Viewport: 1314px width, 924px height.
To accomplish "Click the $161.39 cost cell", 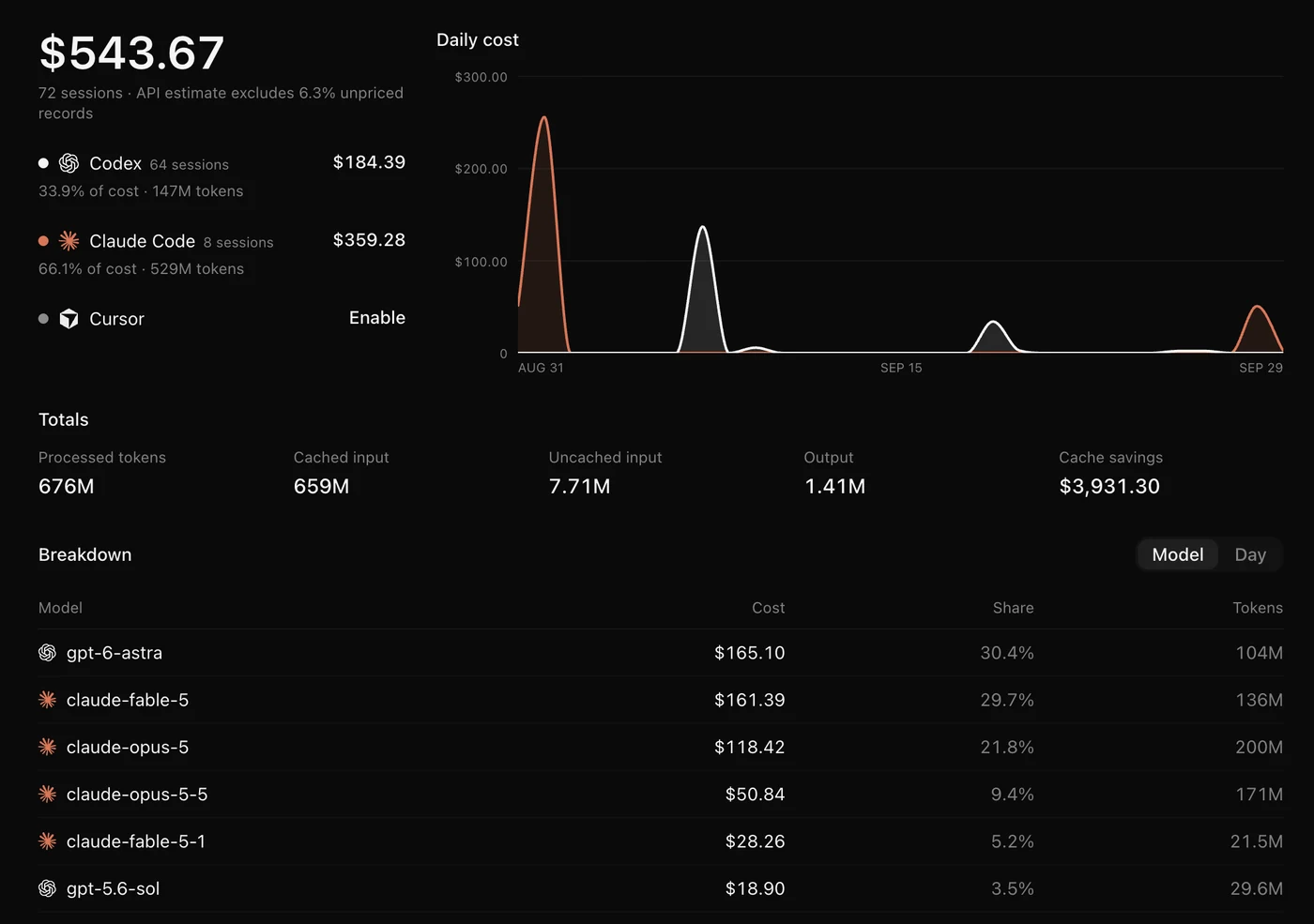I will coord(749,700).
